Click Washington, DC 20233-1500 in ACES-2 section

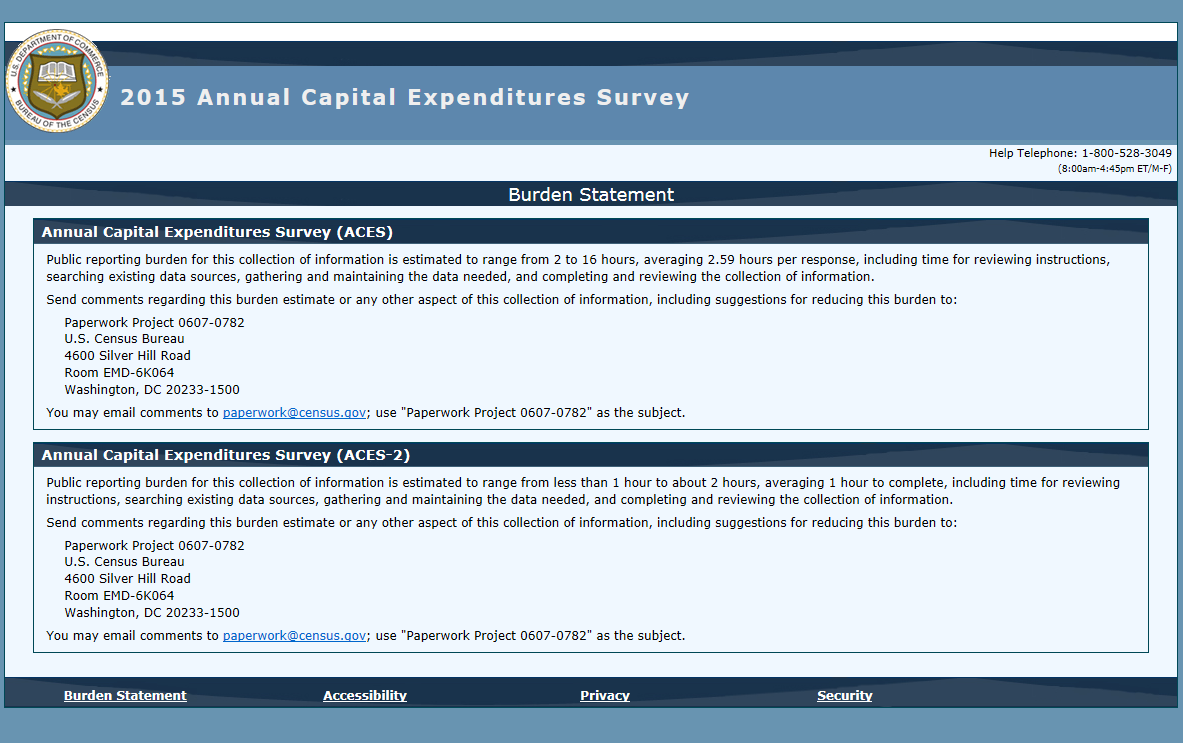click(x=152, y=613)
